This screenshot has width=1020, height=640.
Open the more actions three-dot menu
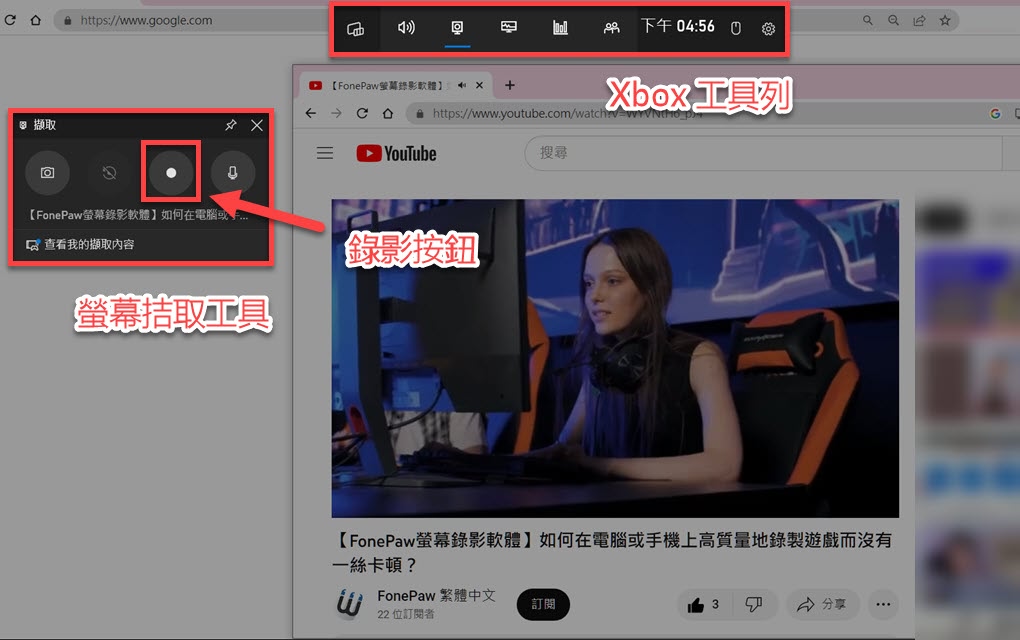point(883,605)
